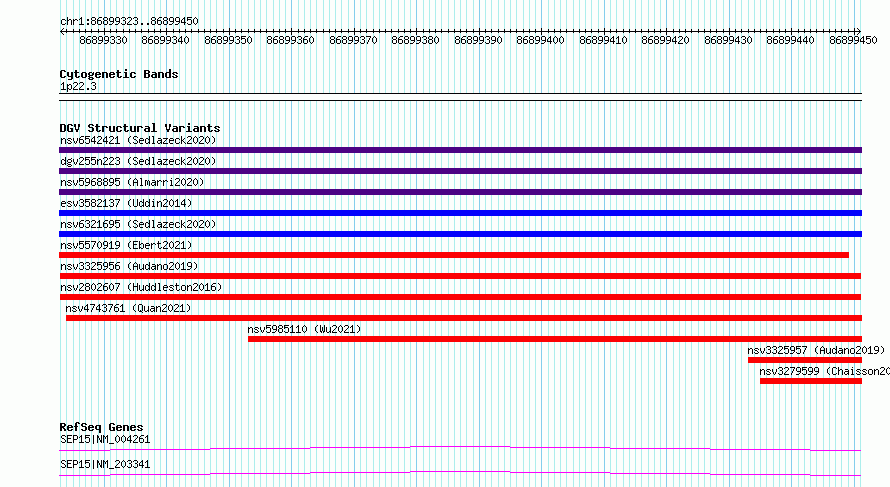Image resolution: width=890 pixels, height=487 pixels.
Task: Select the purple bar under nsv6542421
Action: (460, 150)
